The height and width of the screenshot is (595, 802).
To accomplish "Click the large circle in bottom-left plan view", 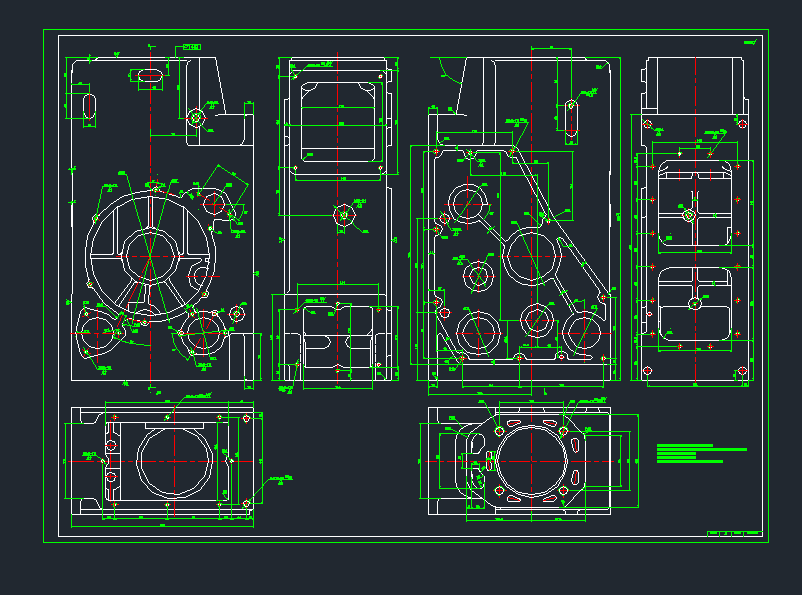I will pos(174,462).
